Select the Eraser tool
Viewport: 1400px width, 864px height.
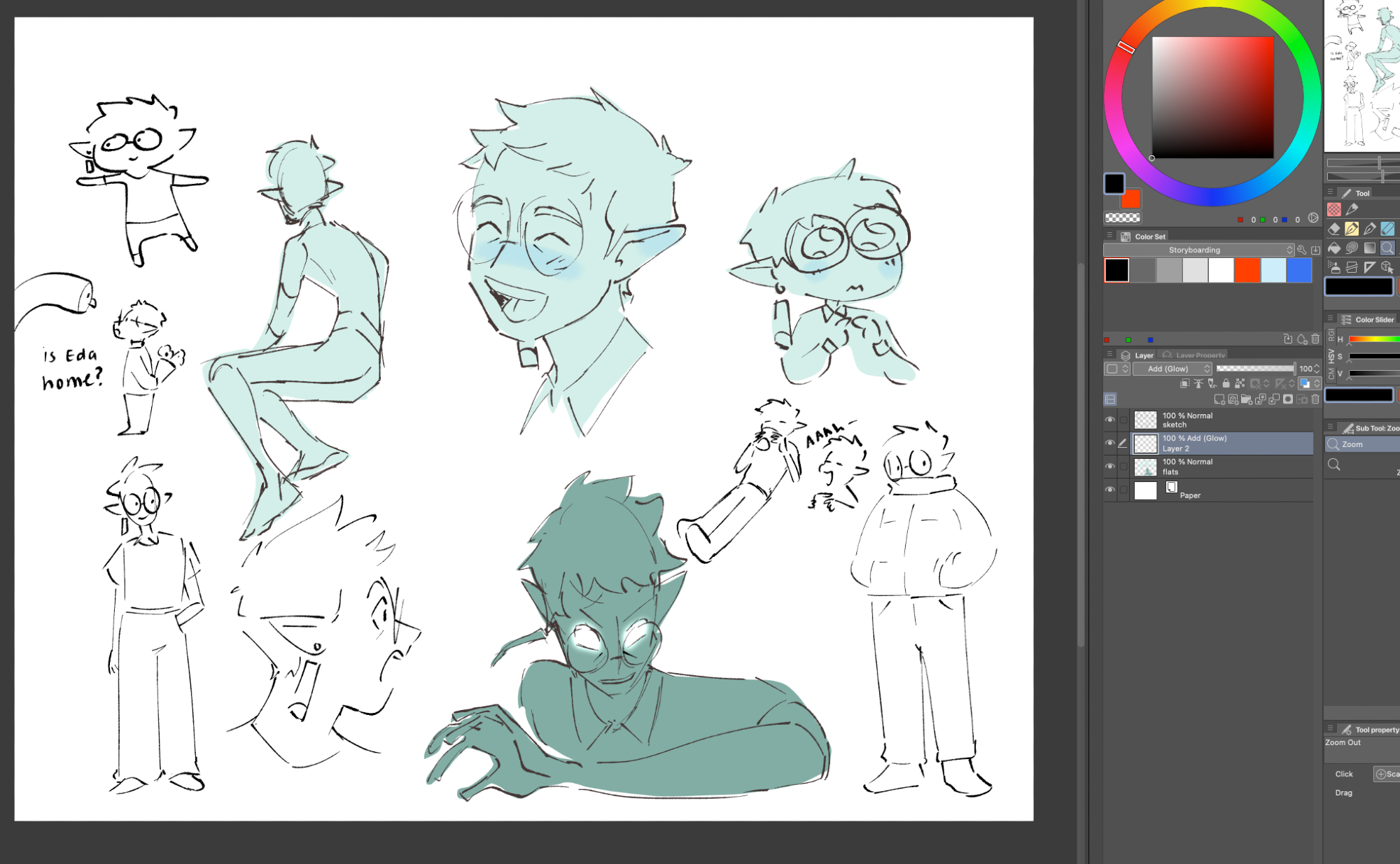1334,229
